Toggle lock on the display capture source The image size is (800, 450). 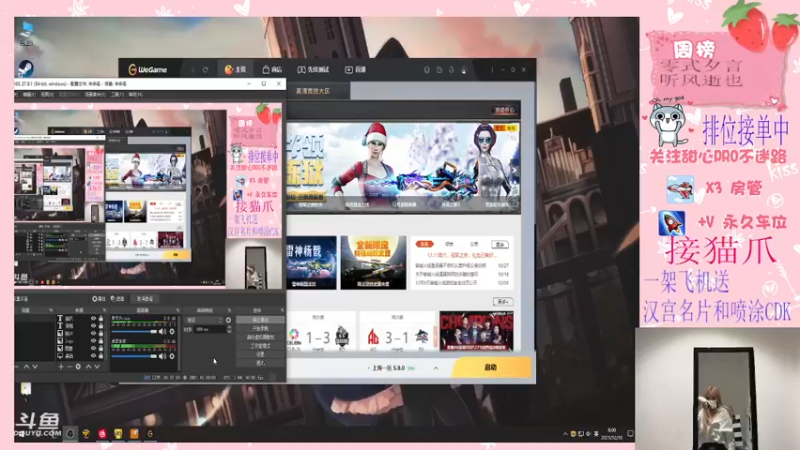tap(101, 355)
